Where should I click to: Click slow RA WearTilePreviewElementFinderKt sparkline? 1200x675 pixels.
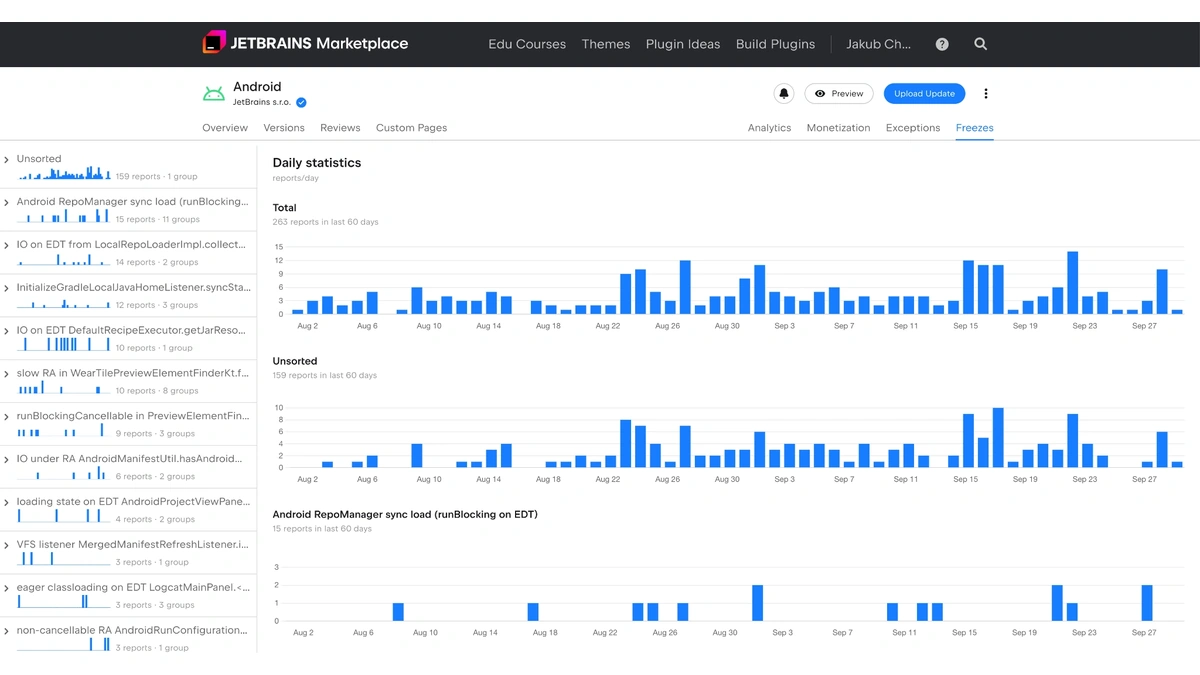coord(64,387)
